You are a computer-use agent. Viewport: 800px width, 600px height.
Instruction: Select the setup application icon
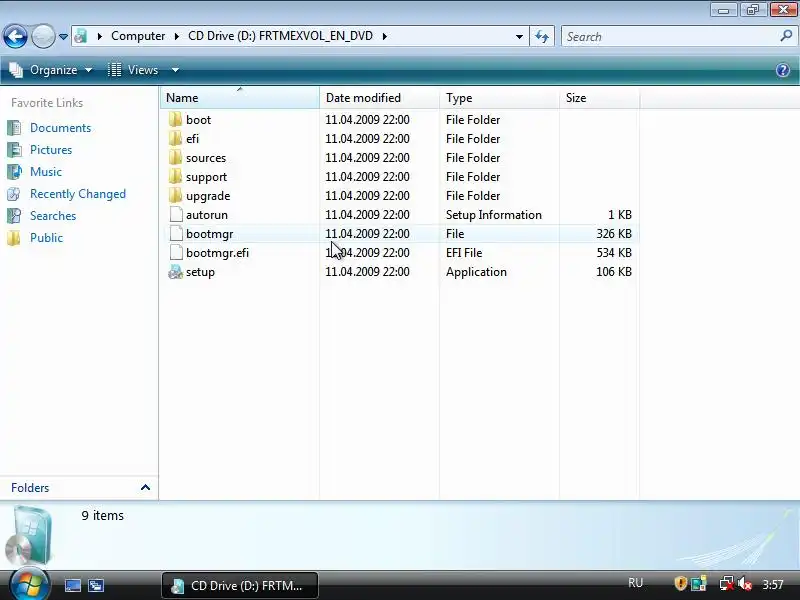click(x=176, y=272)
